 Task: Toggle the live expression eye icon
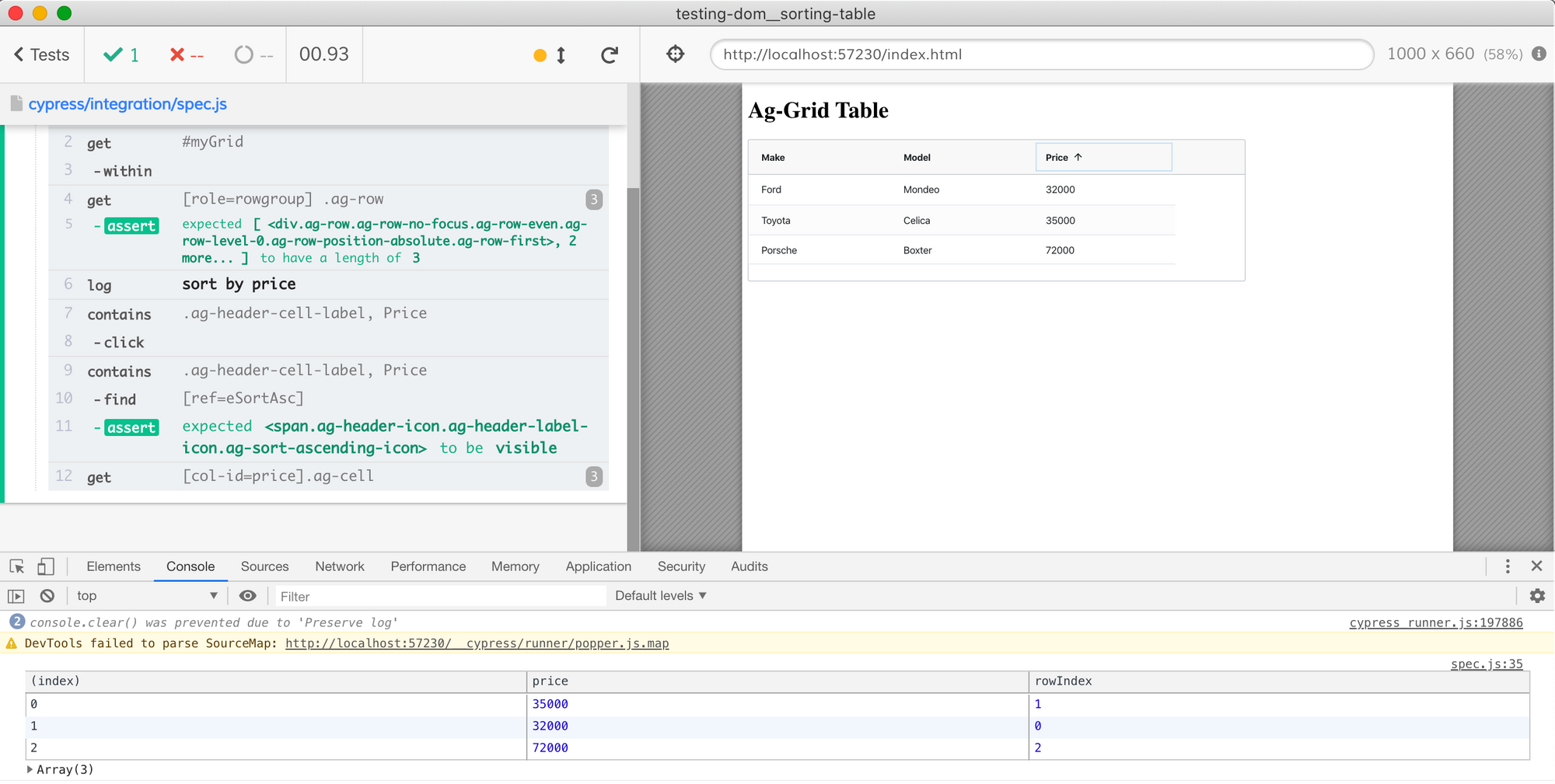click(x=247, y=596)
